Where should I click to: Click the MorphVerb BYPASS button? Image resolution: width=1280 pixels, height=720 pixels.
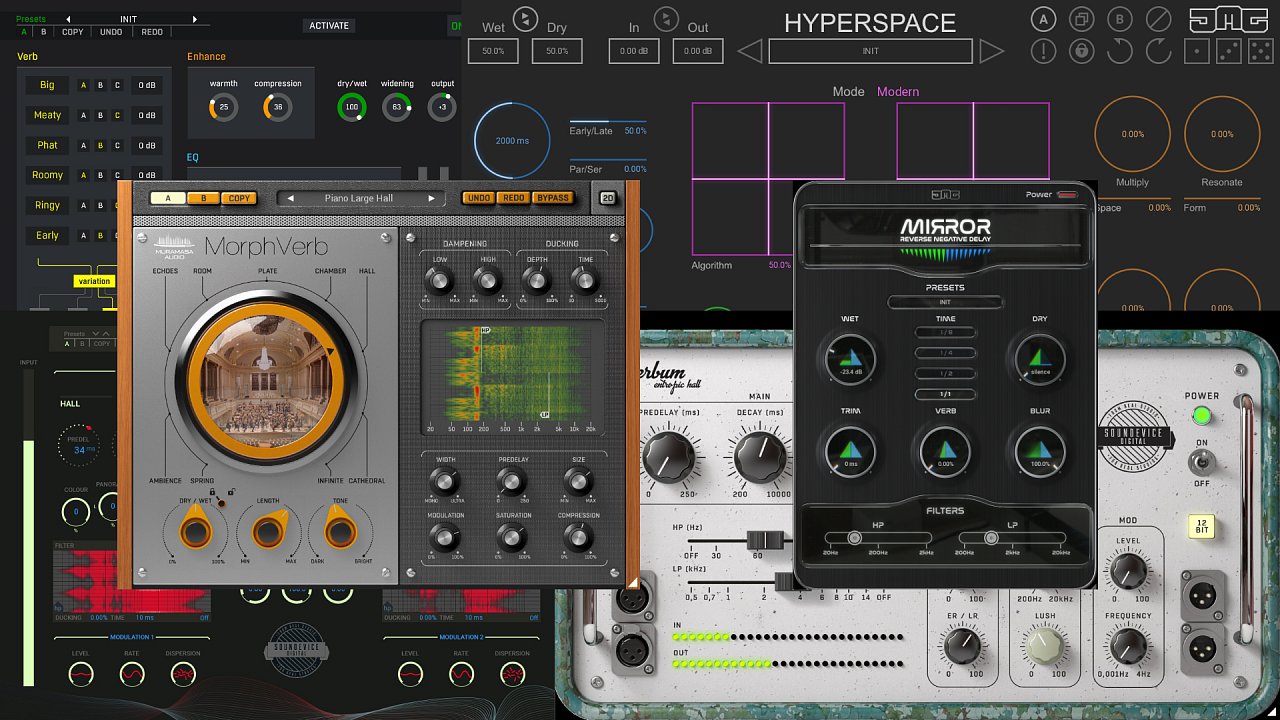(x=552, y=198)
